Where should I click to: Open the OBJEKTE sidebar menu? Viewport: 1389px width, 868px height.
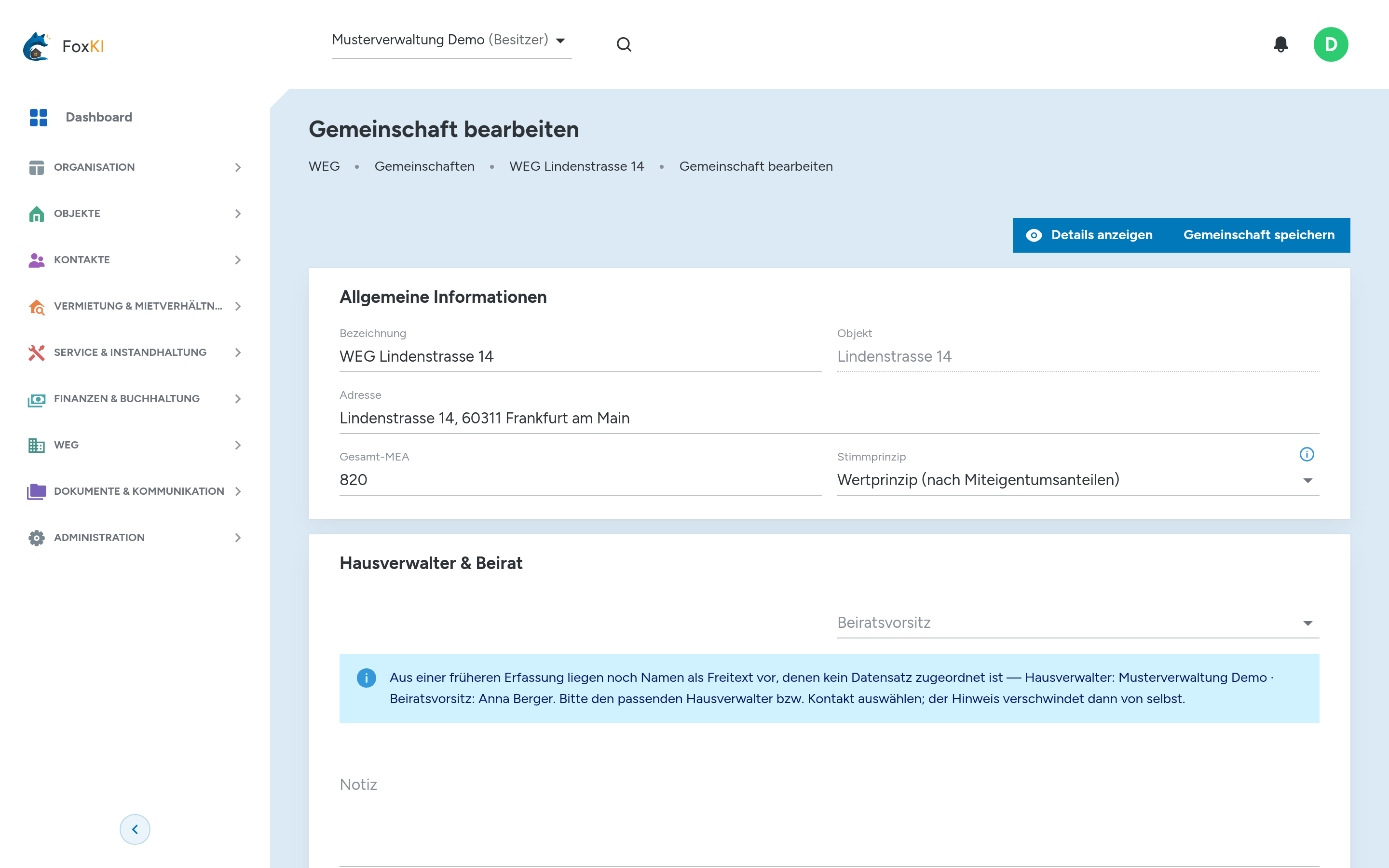tap(135, 214)
